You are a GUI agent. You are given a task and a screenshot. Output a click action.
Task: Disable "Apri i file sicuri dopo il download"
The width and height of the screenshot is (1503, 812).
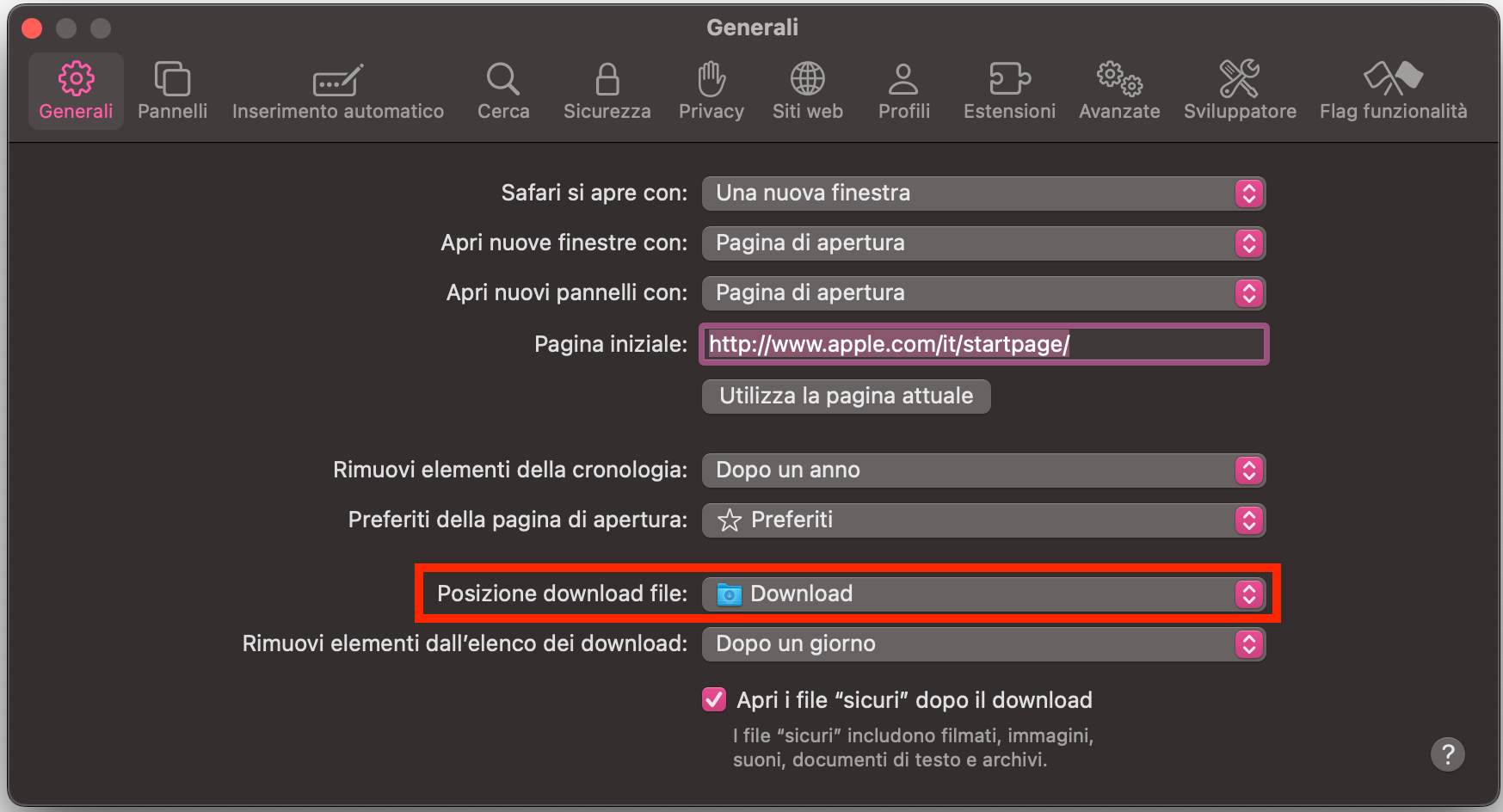[713, 700]
